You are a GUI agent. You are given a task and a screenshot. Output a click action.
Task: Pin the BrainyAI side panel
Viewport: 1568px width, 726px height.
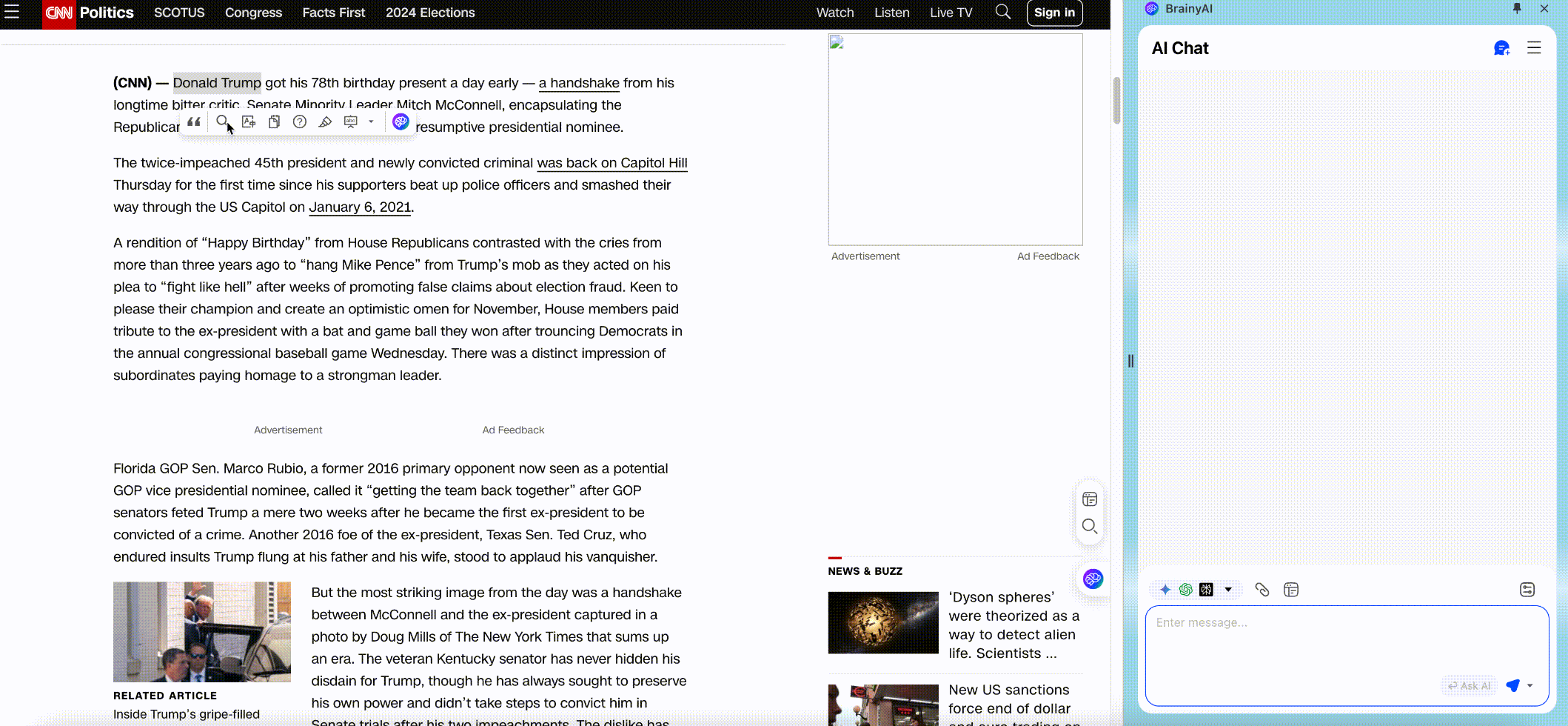pos(1517,8)
